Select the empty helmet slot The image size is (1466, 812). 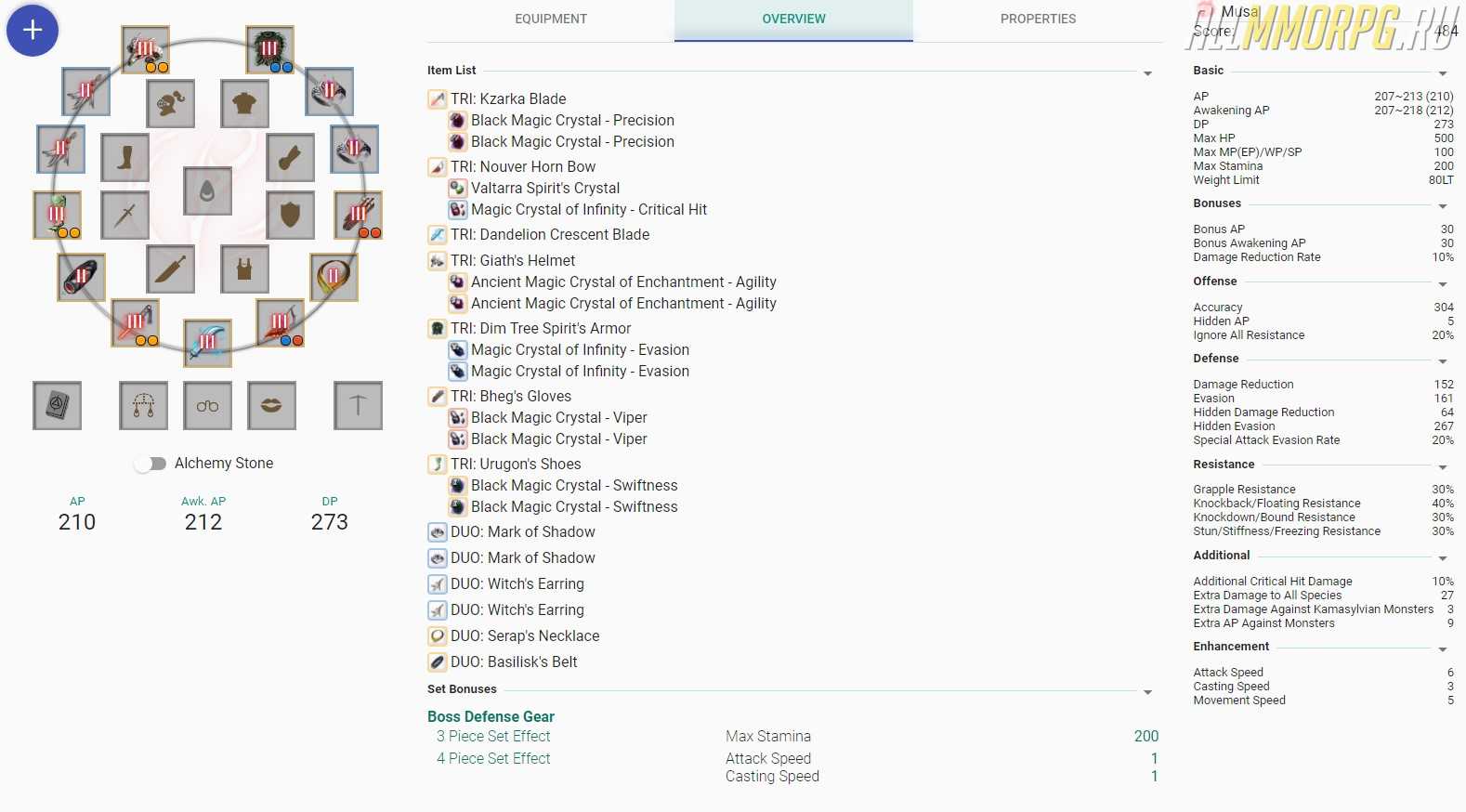[170, 104]
